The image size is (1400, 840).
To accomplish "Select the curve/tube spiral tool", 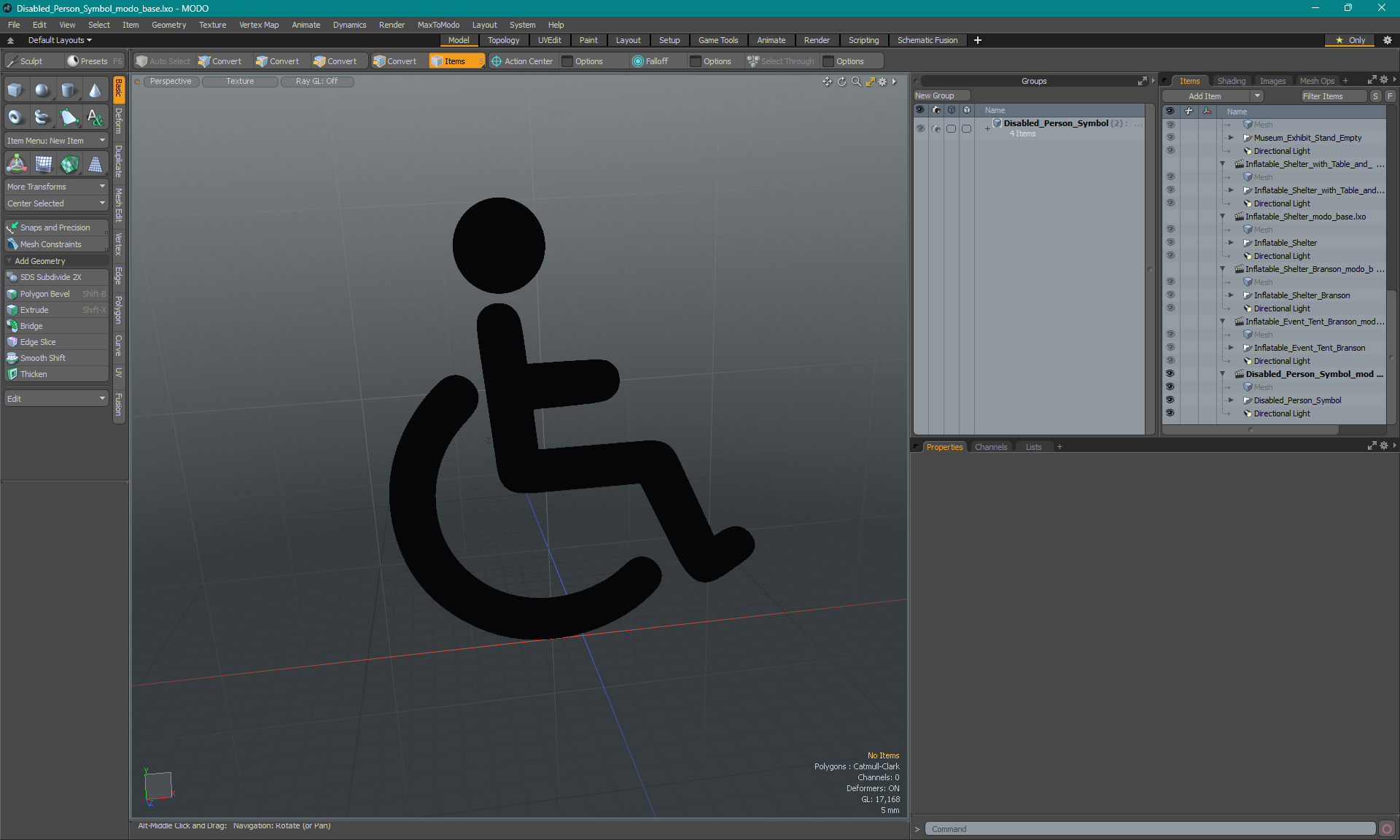I will 42,117.
